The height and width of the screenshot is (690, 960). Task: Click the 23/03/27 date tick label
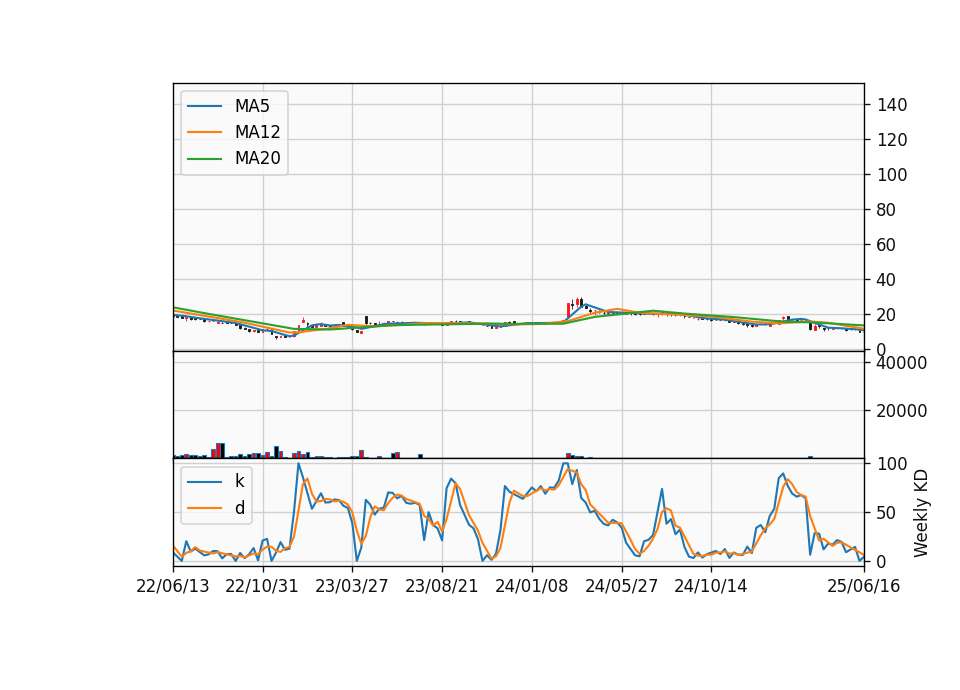[351, 586]
